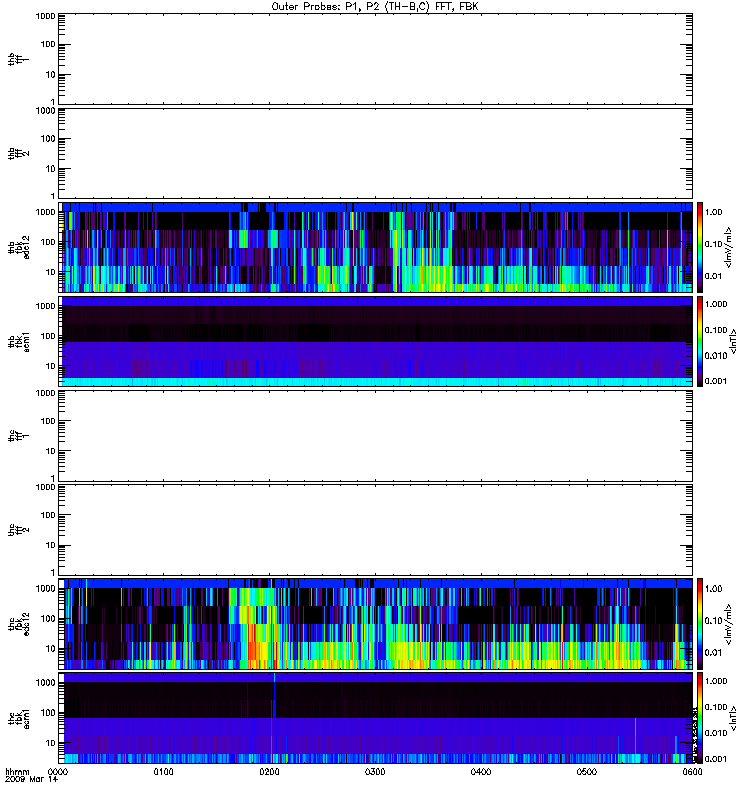
Task: Click the thb scm1 nT color bar
Action: tap(700, 341)
